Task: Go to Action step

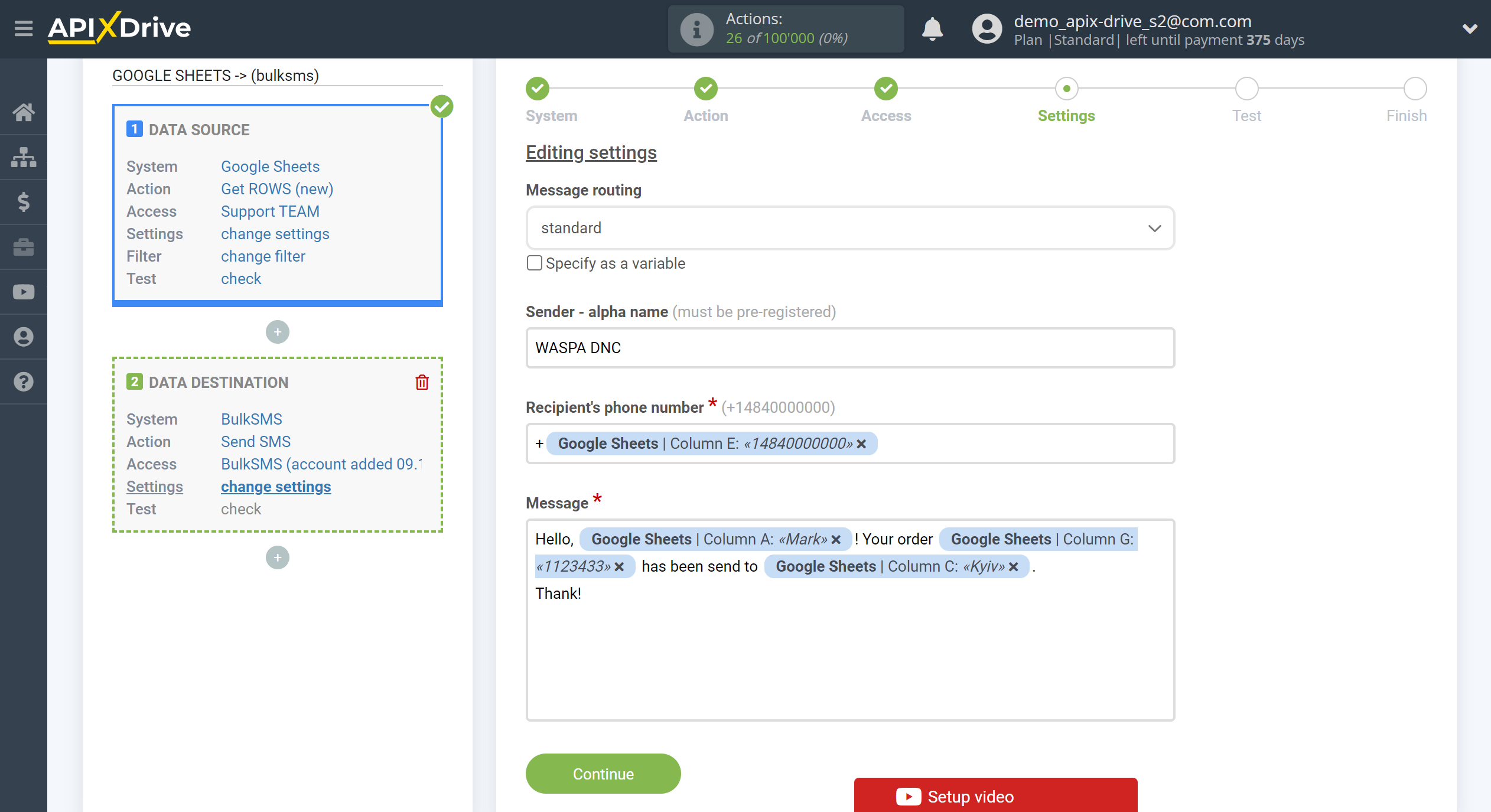Action: coord(706,89)
